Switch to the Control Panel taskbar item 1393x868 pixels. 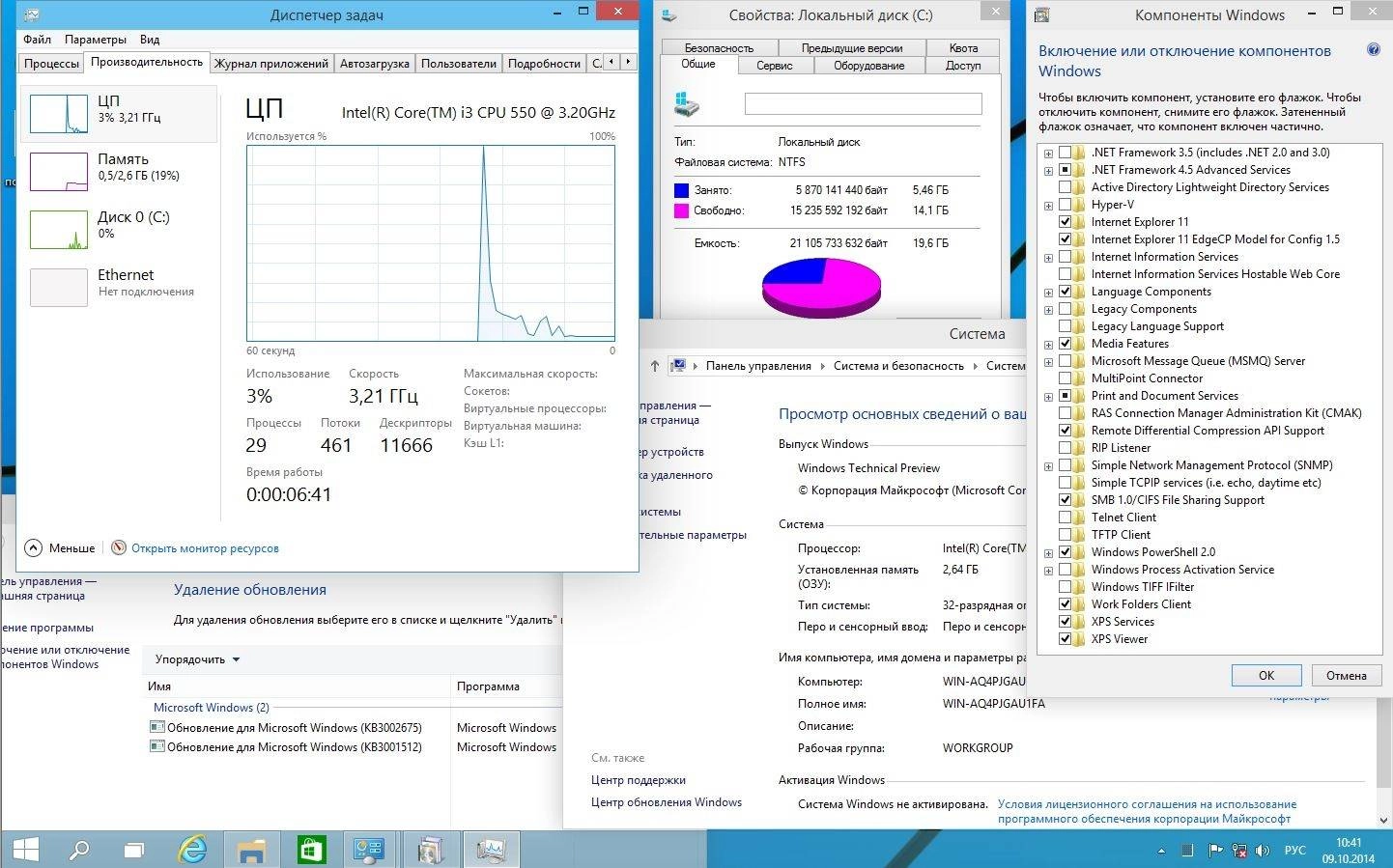(369, 850)
